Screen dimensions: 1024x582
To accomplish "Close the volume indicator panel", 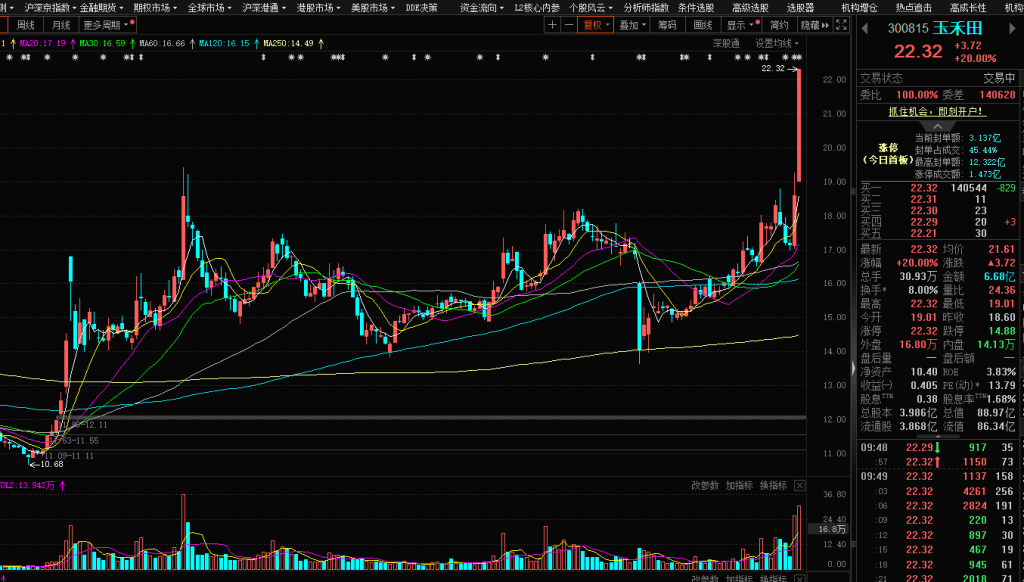I will 799,485.
